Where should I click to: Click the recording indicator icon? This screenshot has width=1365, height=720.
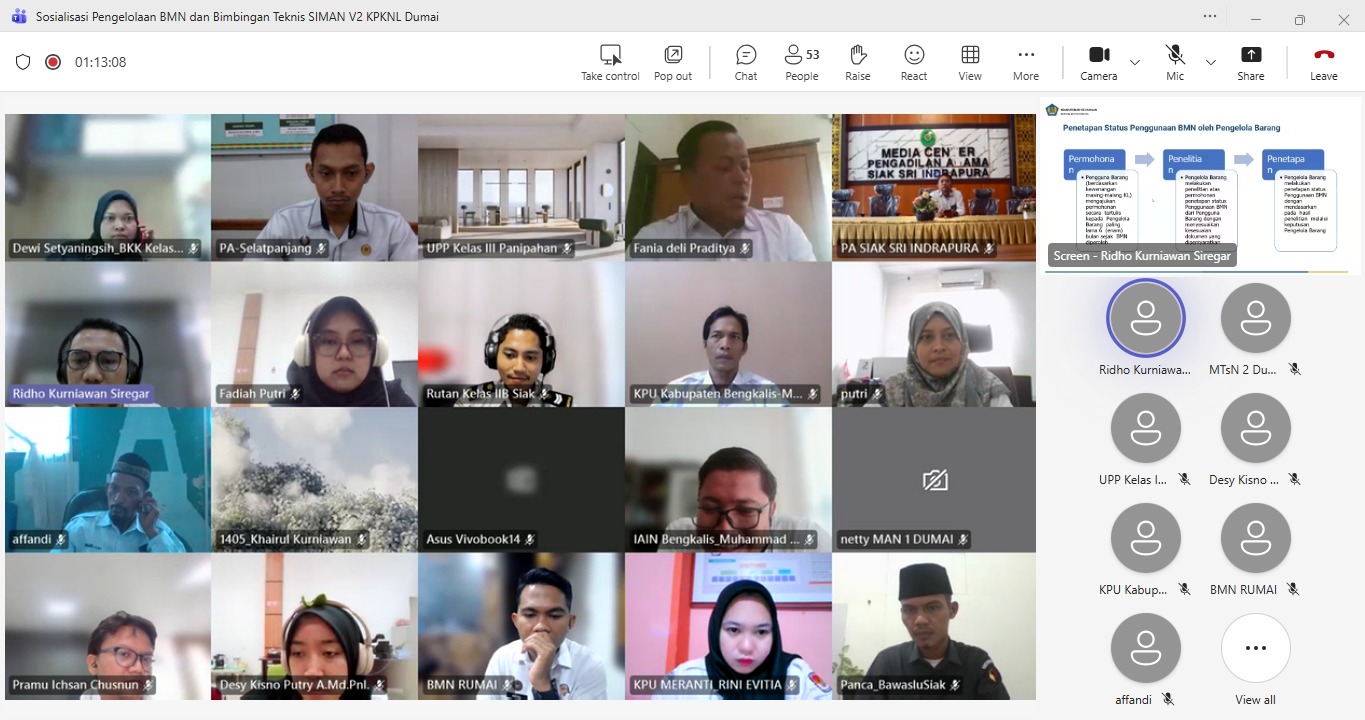pos(53,62)
